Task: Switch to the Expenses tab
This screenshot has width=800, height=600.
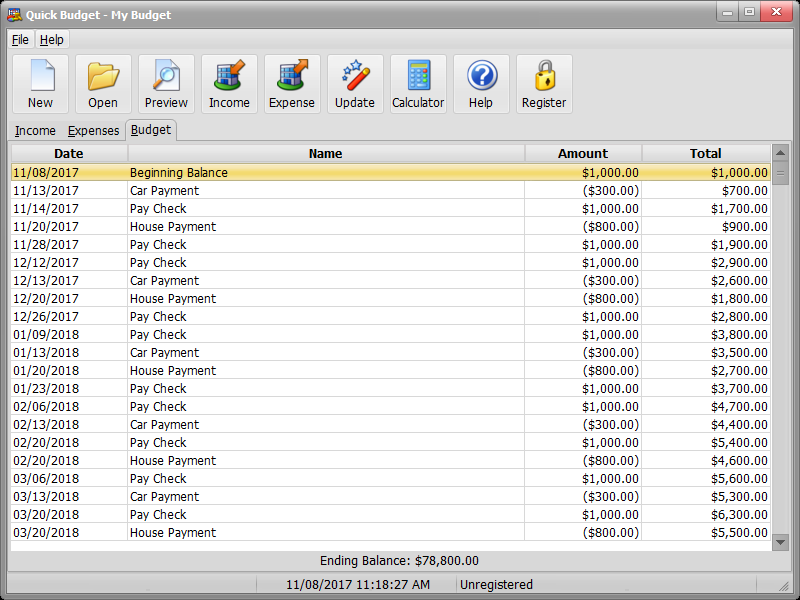Action: tap(93, 131)
